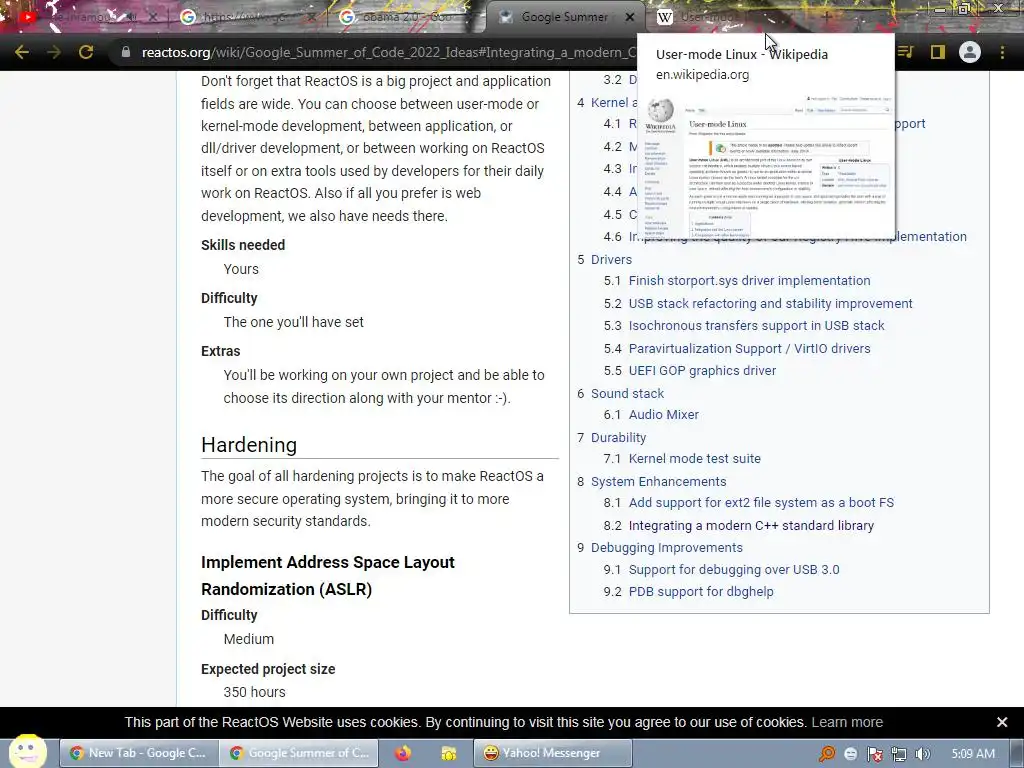Go back using the browser back arrow
The height and width of the screenshot is (768, 1024).
tap(22, 52)
